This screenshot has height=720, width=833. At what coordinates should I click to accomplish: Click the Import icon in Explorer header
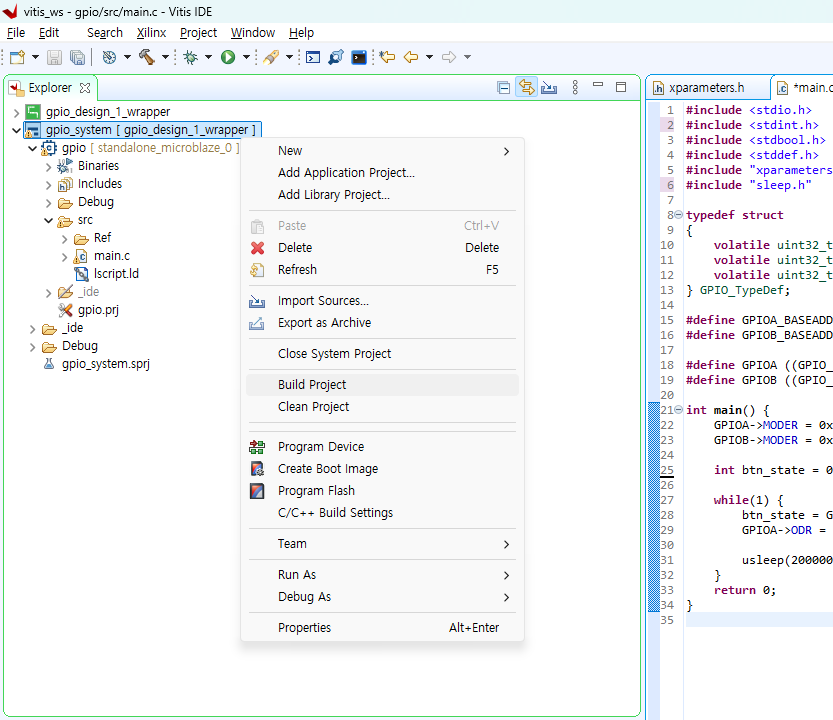pos(549,88)
